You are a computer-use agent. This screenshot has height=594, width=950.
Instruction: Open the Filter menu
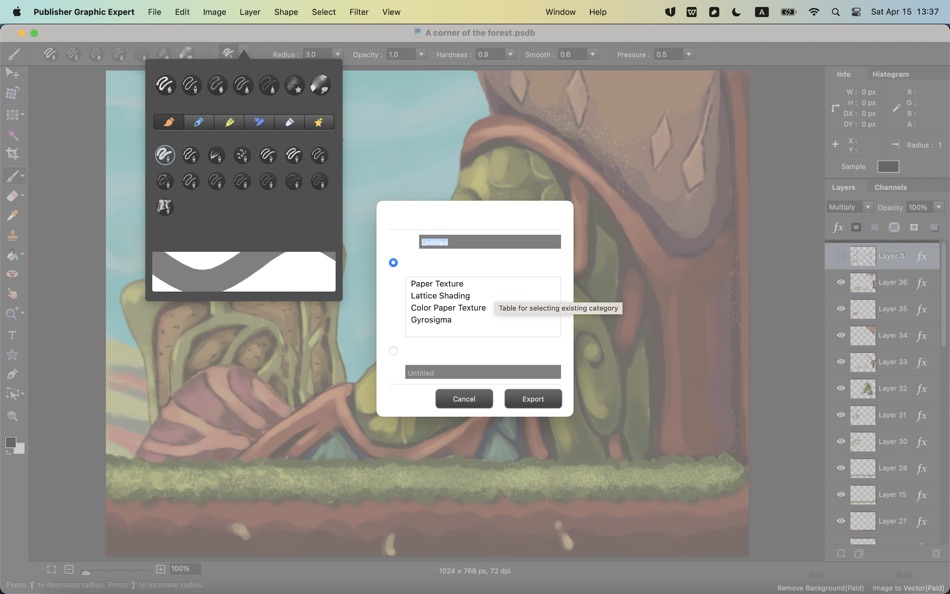359,12
